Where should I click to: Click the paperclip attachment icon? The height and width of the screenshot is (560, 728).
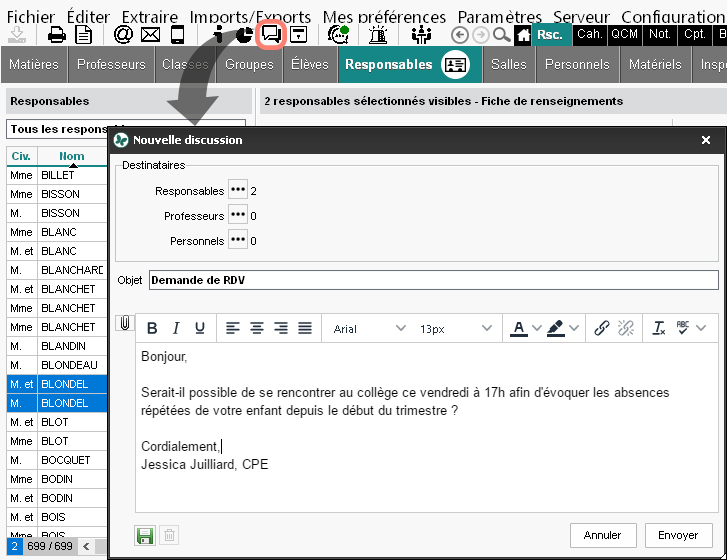(124, 323)
